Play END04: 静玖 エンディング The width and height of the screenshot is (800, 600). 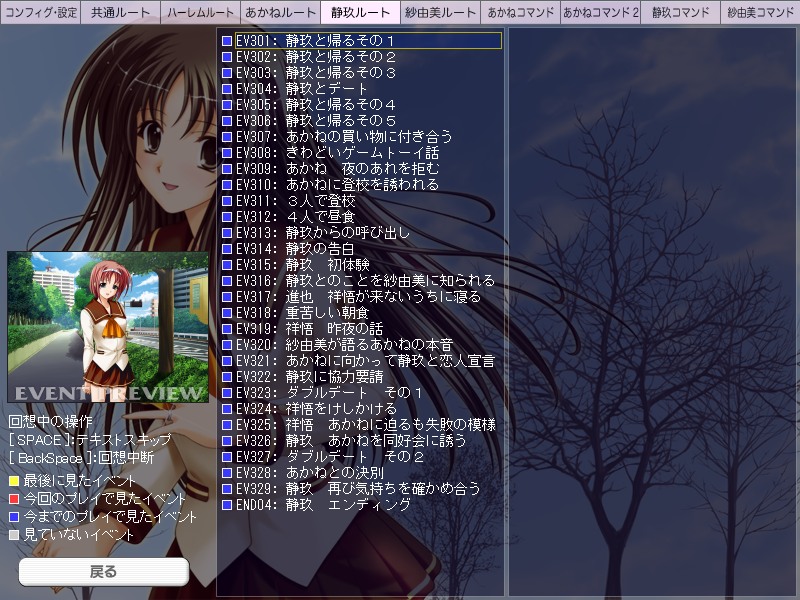pyautogui.click(x=323, y=505)
